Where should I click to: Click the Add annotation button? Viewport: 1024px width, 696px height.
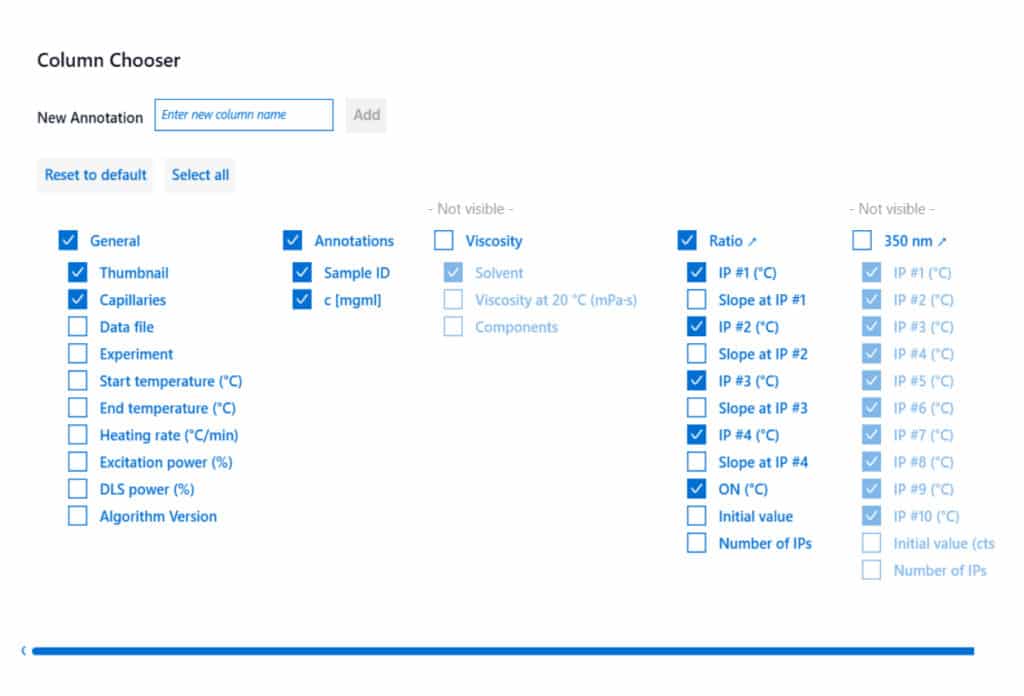tap(367, 115)
